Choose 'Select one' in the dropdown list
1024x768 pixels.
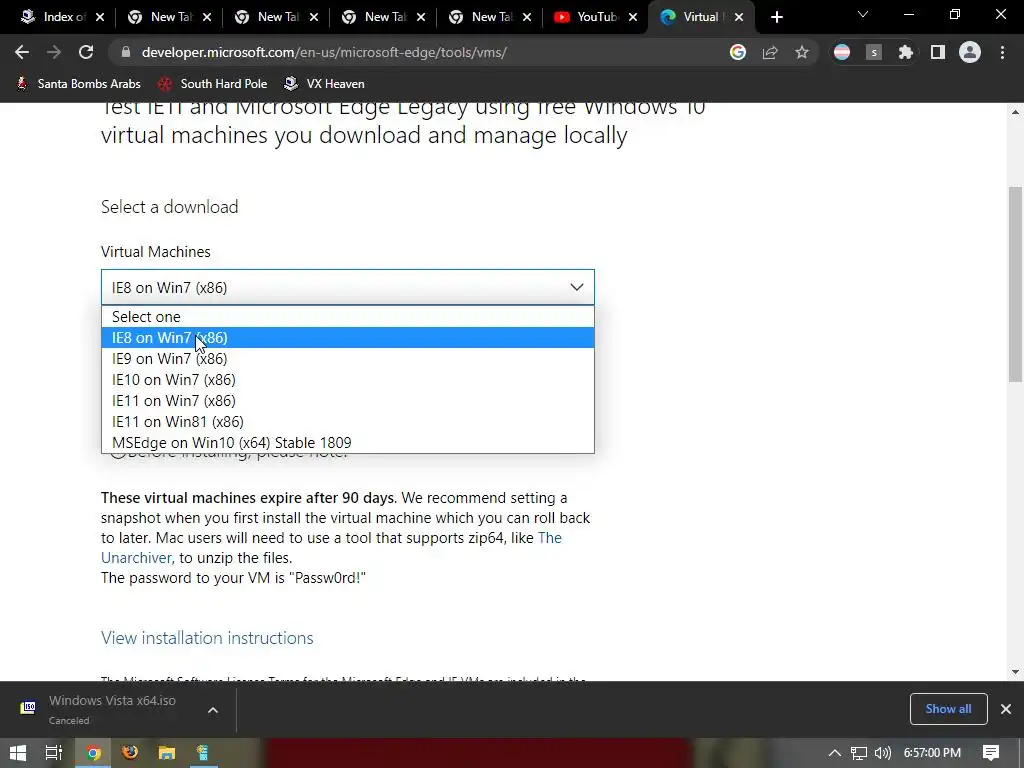(347, 317)
